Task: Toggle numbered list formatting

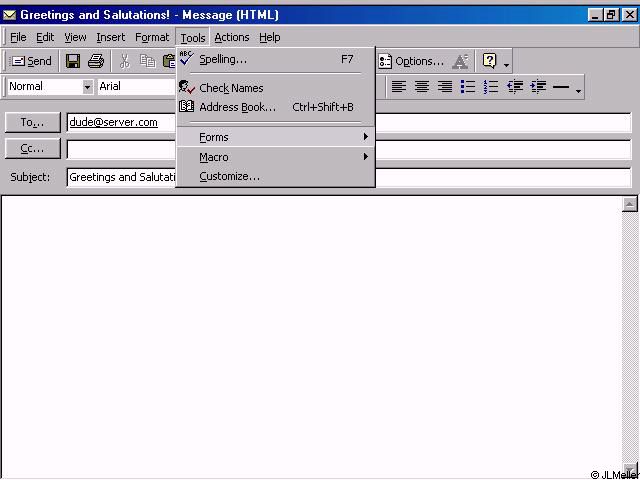Action: (491, 88)
